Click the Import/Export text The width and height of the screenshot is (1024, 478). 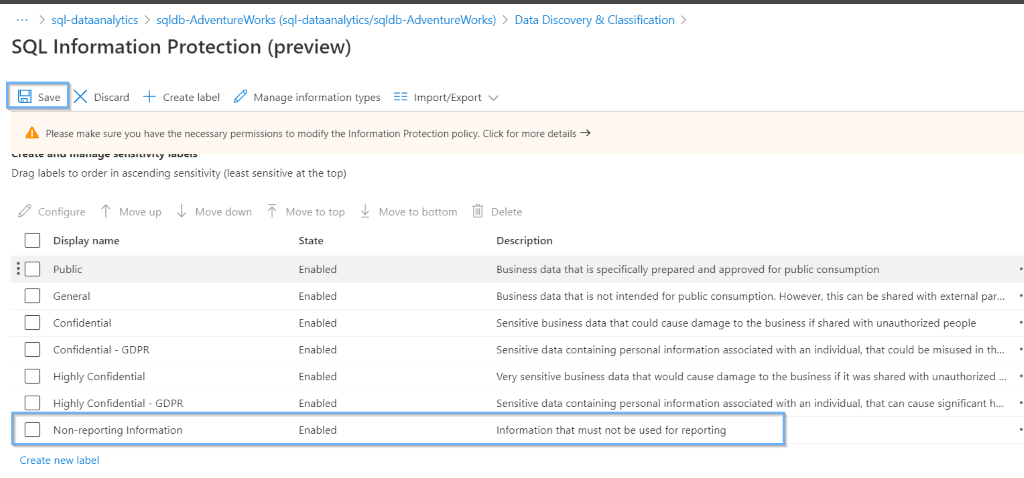click(448, 97)
